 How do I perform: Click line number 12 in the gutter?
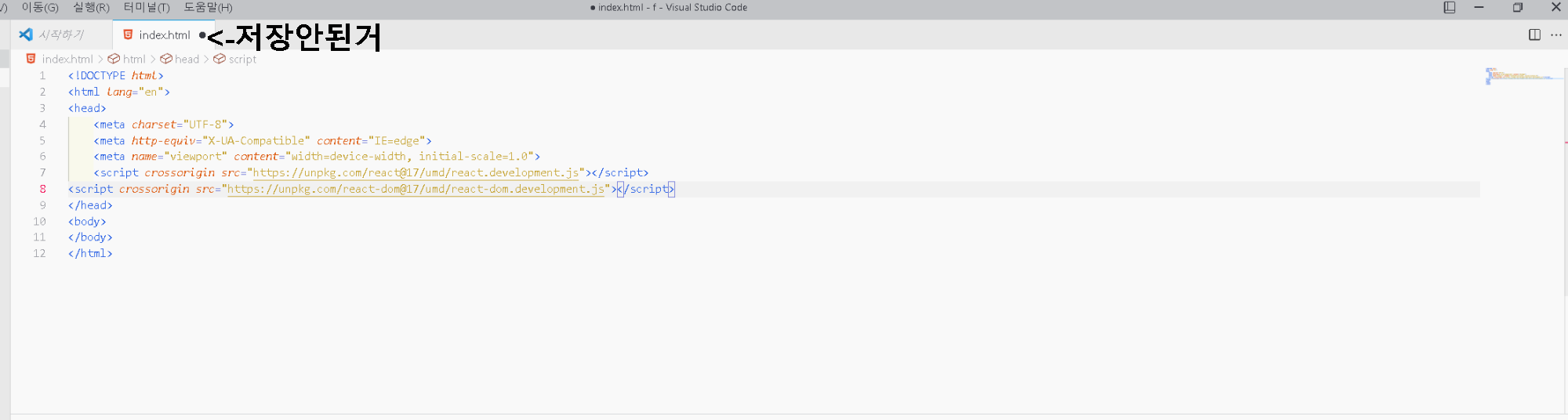coord(39,253)
